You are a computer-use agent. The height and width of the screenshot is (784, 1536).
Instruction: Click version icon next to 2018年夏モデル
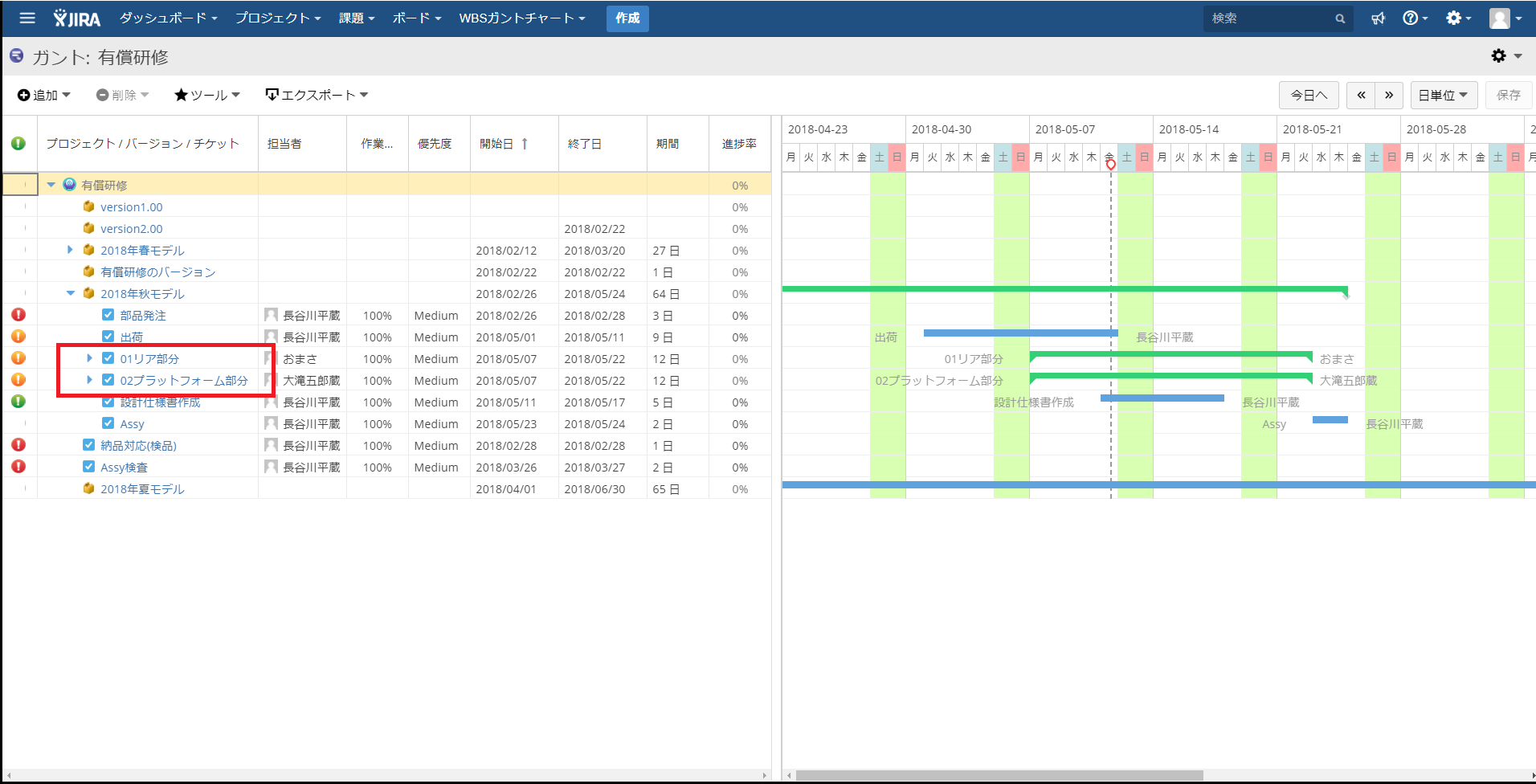pyautogui.click(x=89, y=488)
